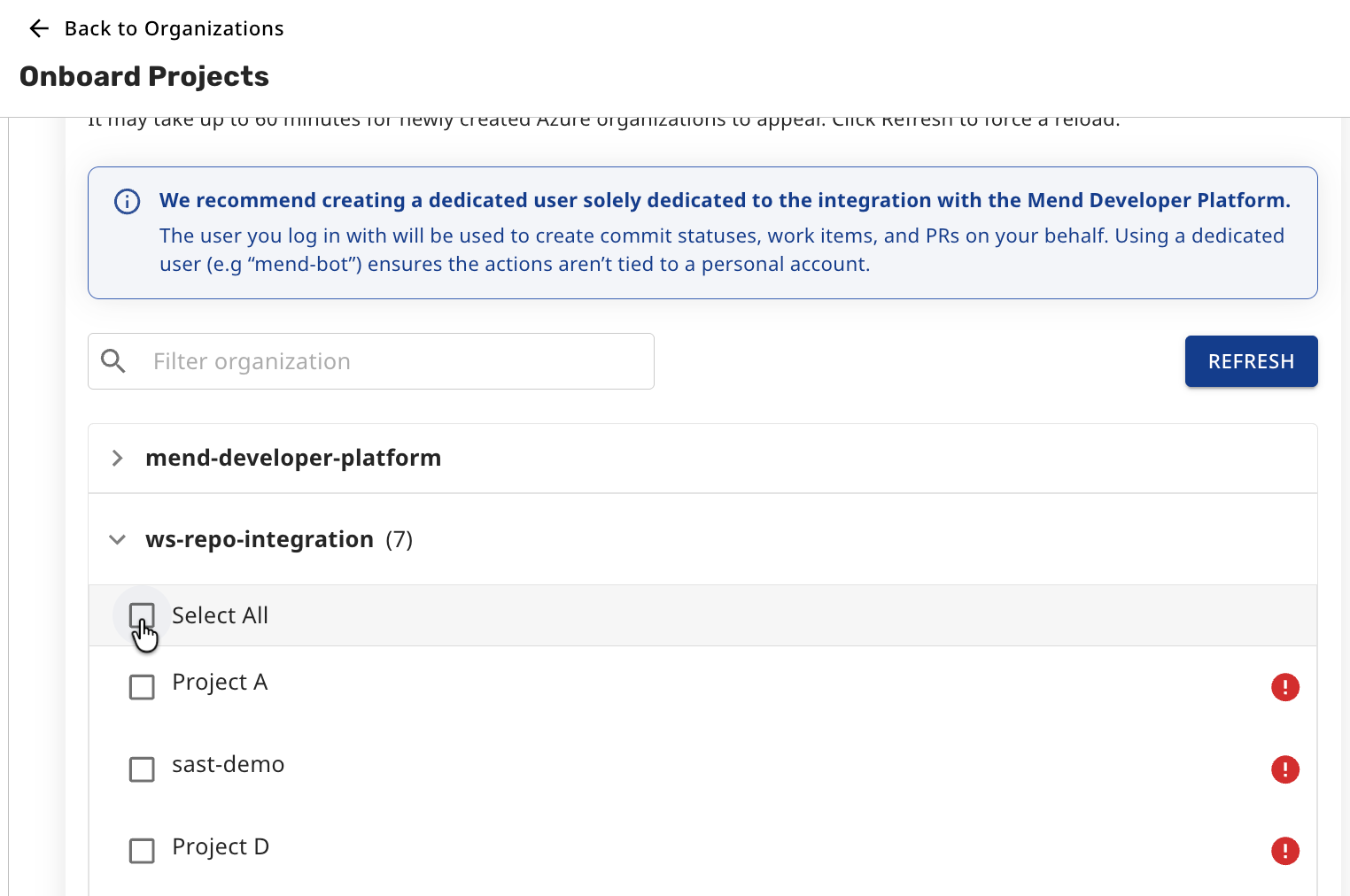The image size is (1350, 896).
Task: Click the ws-repo-integration name
Action: (x=260, y=539)
